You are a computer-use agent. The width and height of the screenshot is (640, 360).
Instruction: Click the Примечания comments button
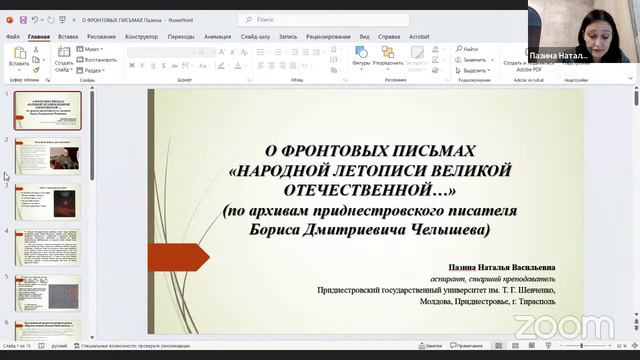coord(466,346)
